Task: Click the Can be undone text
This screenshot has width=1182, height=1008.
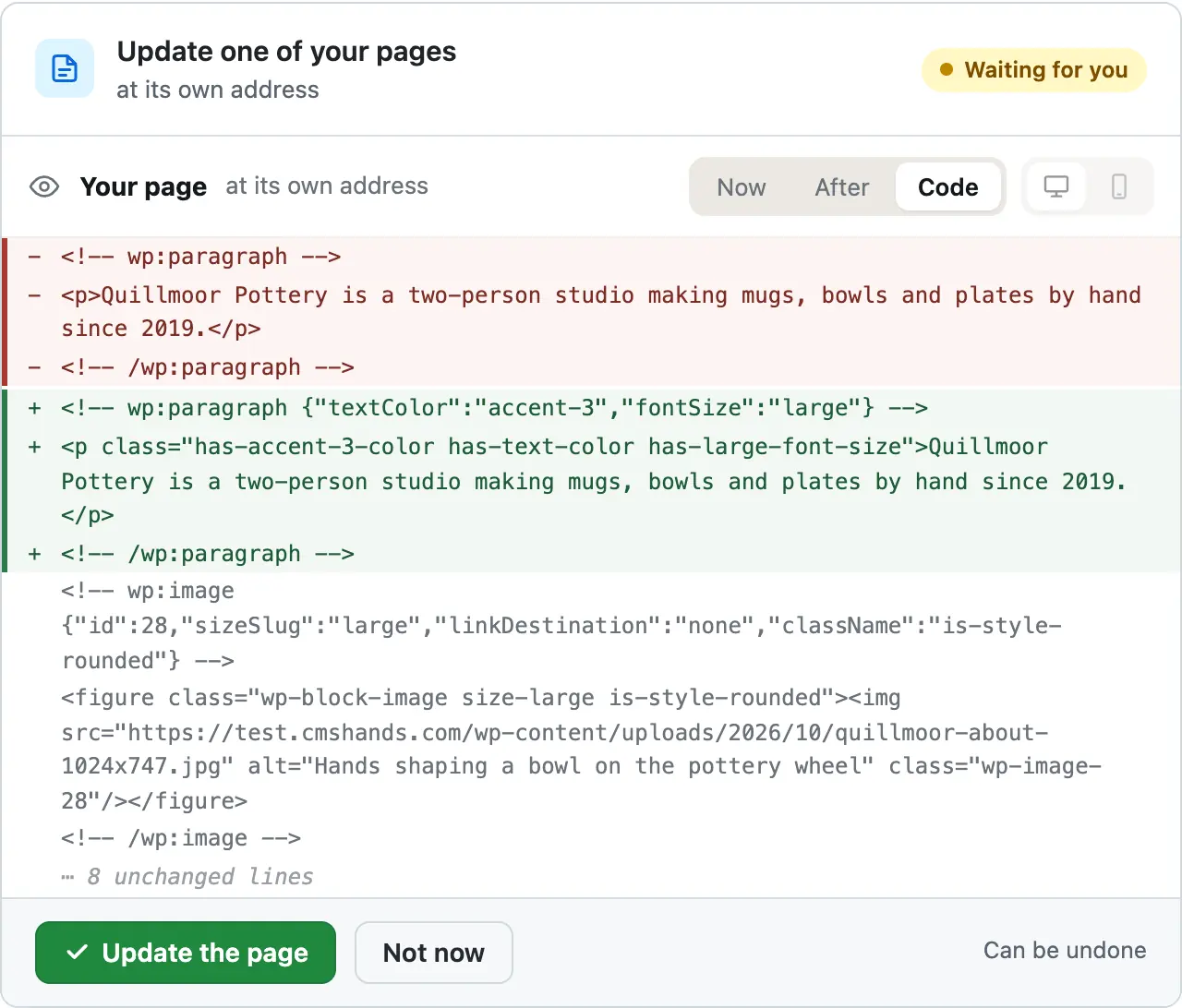Action: pyautogui.click(x=1065, y=951)
